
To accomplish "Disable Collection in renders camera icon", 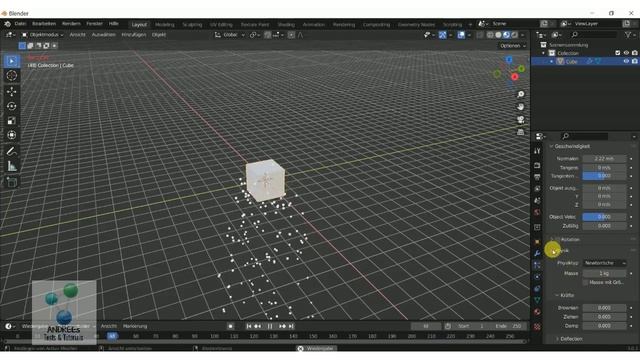I will (x=635, y=53).
